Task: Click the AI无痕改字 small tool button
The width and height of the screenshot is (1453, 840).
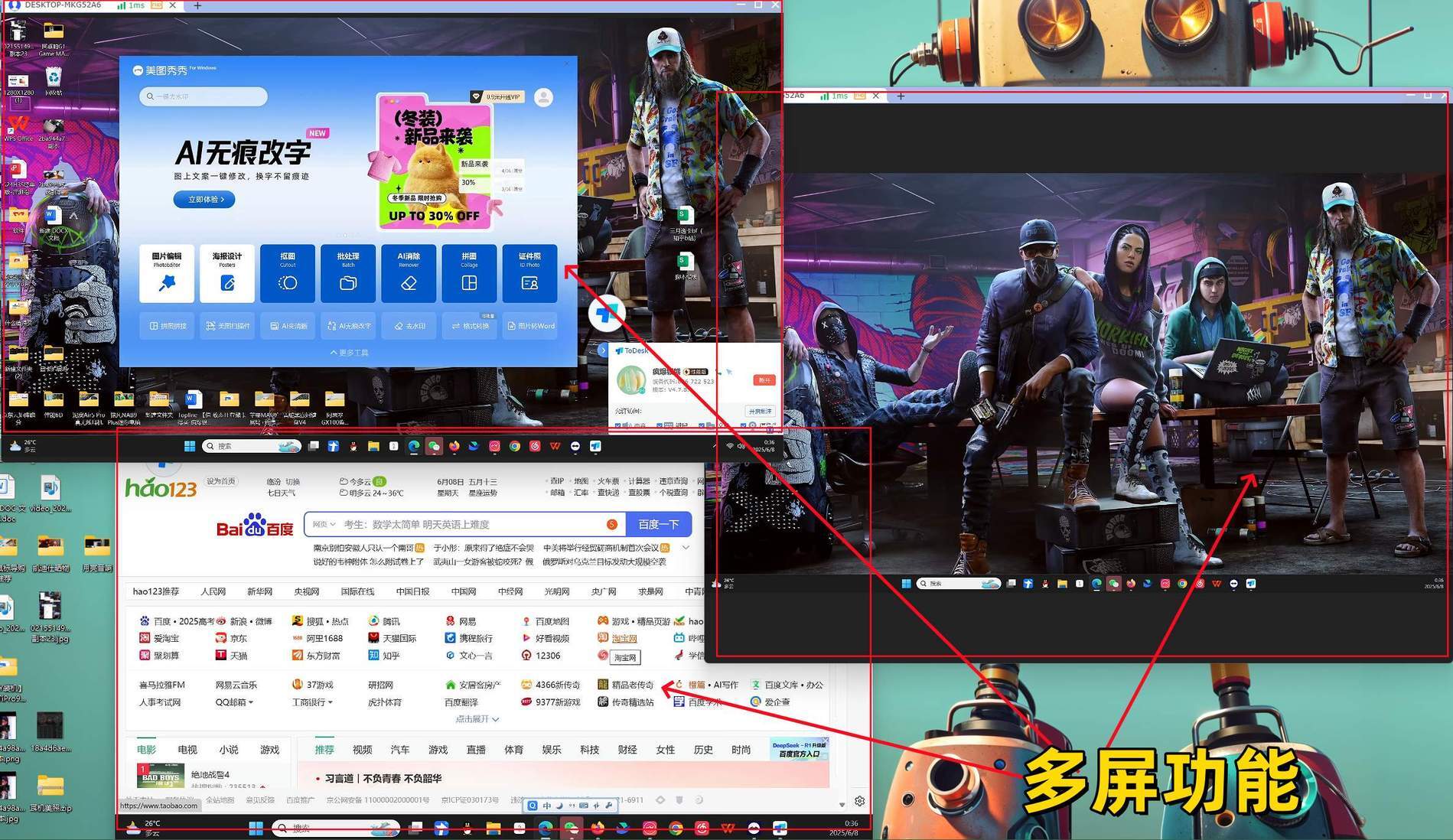Action: coord(348,326)
